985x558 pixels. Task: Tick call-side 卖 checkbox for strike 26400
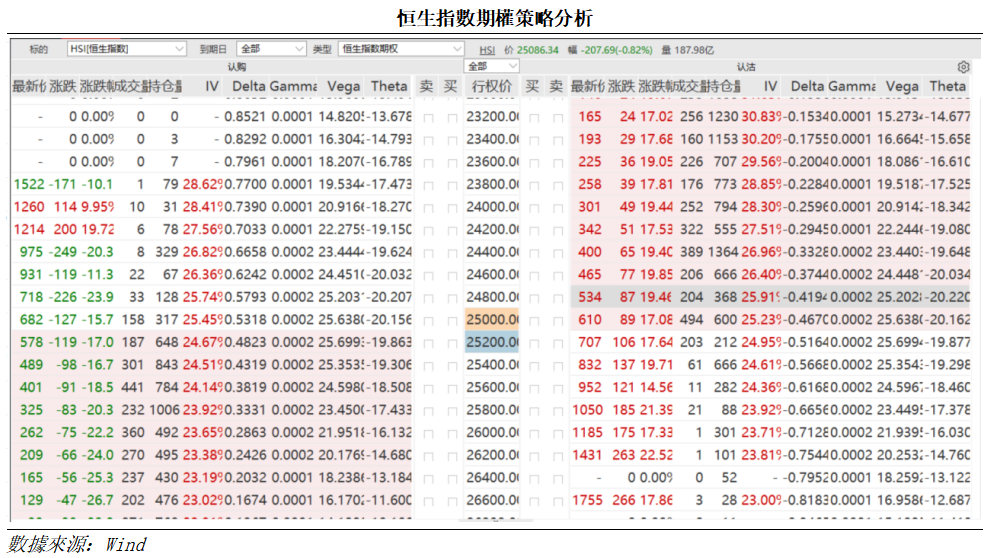[428, 479]
